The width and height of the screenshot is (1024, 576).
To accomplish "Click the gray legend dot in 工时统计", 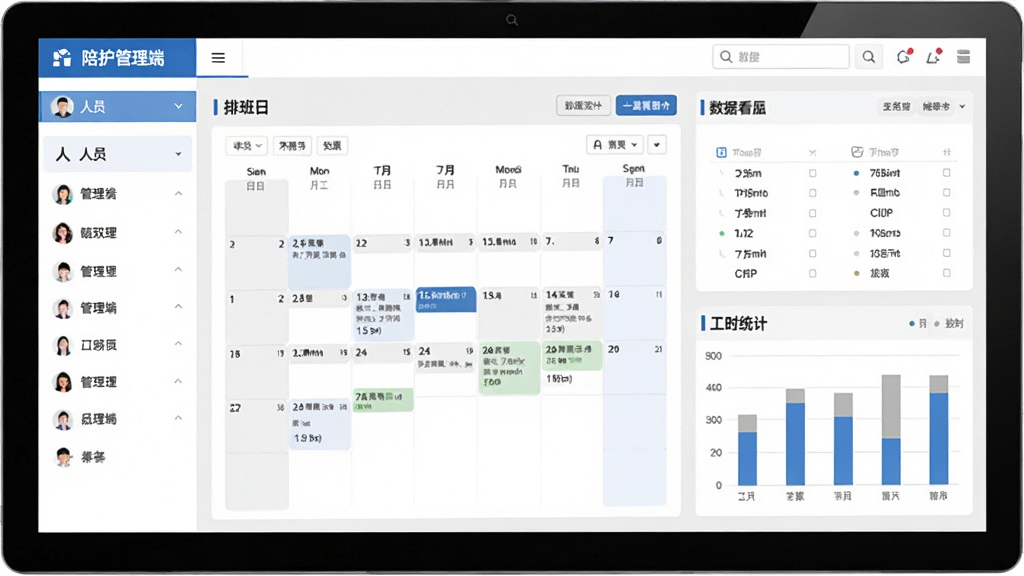I will [937, 324].
